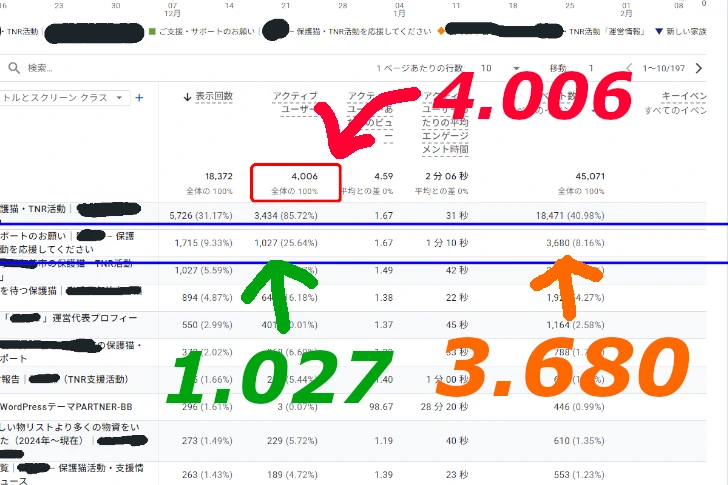Go to previous page with left chevron
728x485 pixels.
tap(628, 68)
